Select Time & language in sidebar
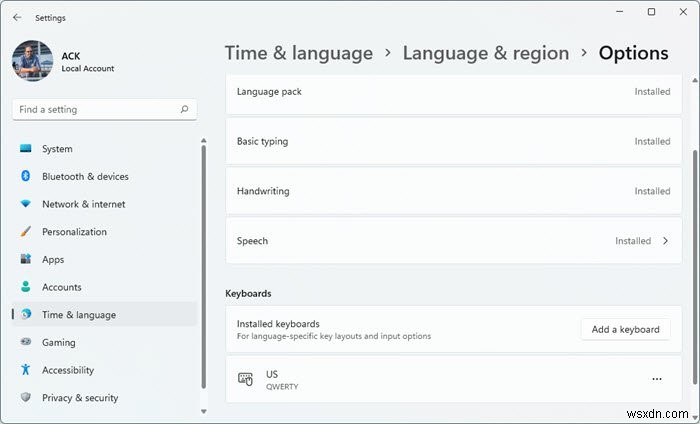This screenshot has height=424, width=700. tap(79, 315)
